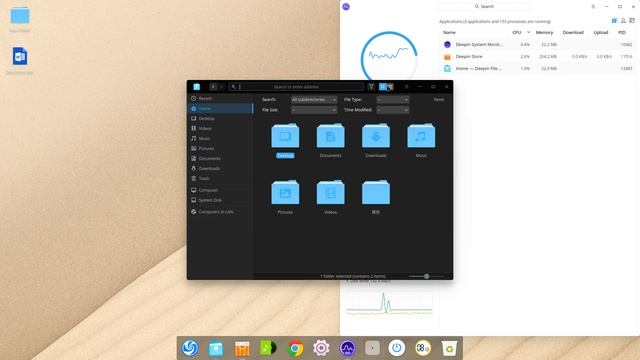
Task: Click the System Monitor purple app icon
Action: (x=346, y=7)
